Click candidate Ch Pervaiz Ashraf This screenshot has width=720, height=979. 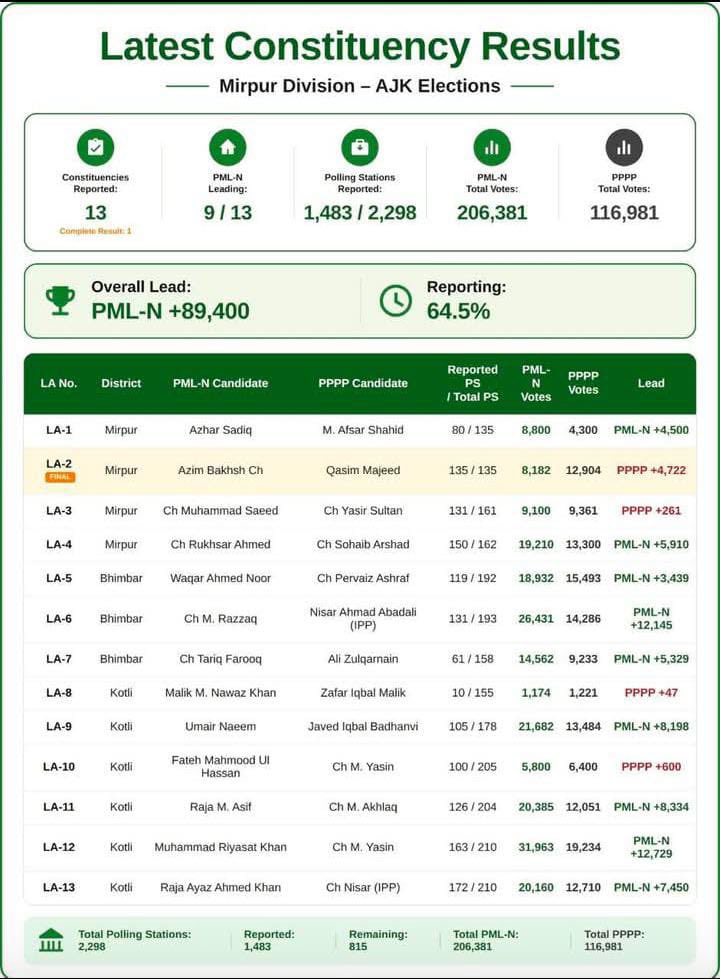tap(363, 578)
